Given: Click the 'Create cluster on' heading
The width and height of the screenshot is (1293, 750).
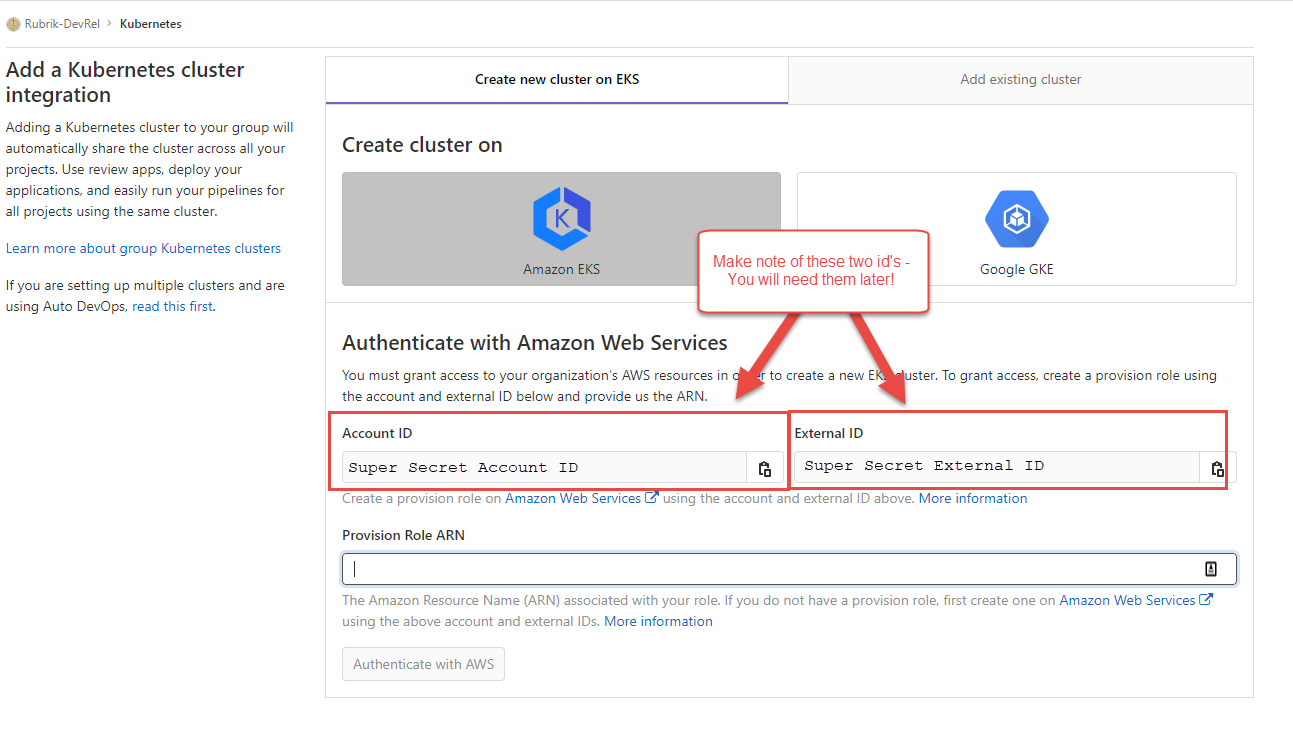Looking at the screenshot, I should click(x=422, y=145).
